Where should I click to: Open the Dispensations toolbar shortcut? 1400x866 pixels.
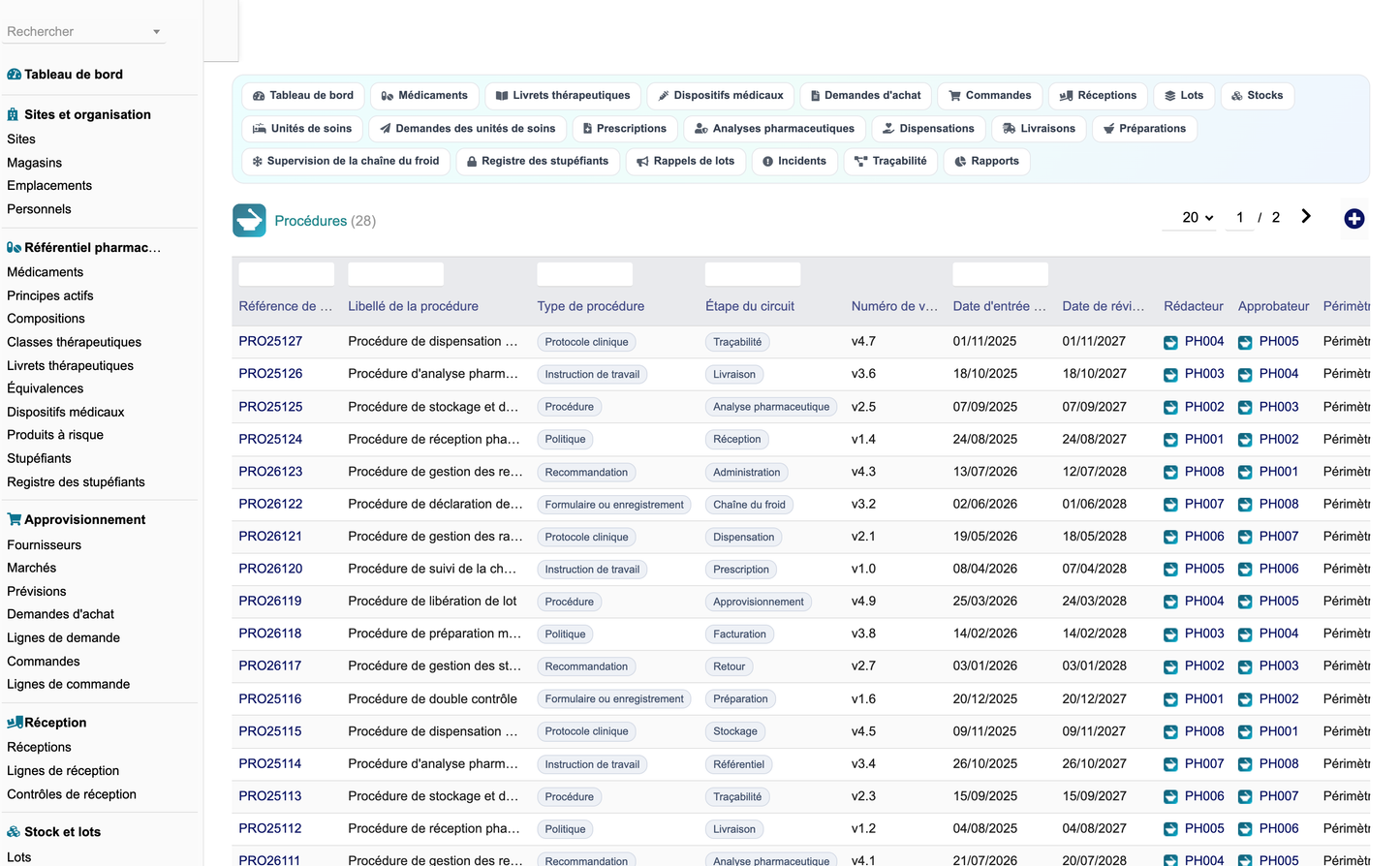point(928,129)
